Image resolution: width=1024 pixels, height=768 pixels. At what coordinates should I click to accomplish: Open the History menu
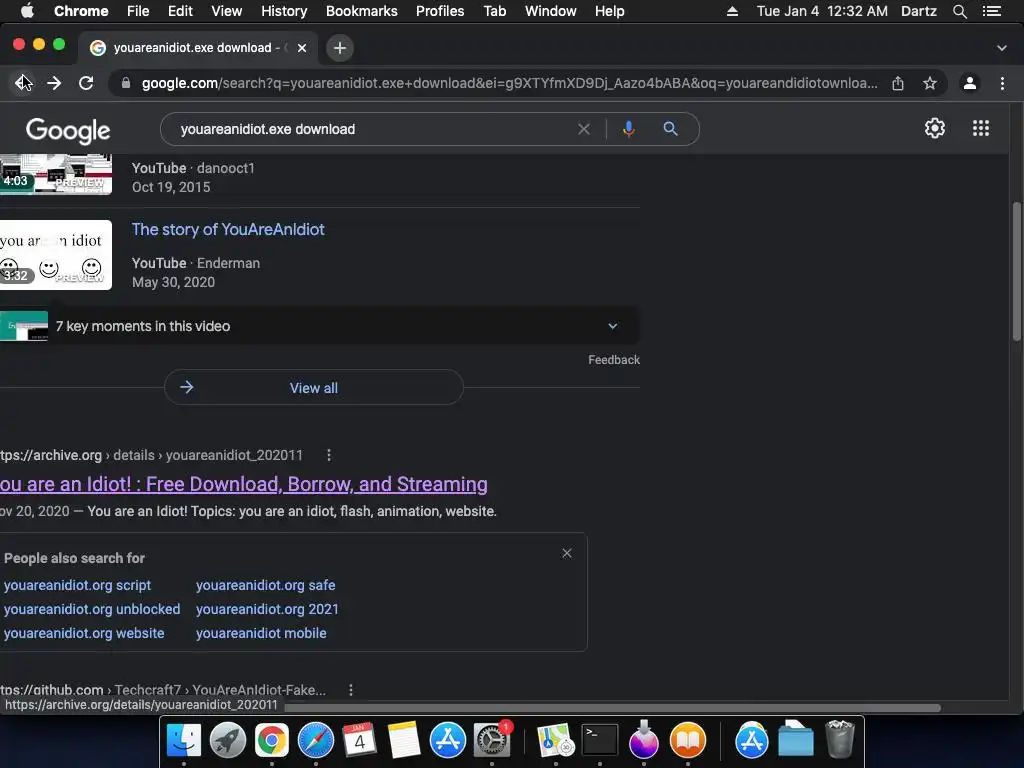point(284,11)
